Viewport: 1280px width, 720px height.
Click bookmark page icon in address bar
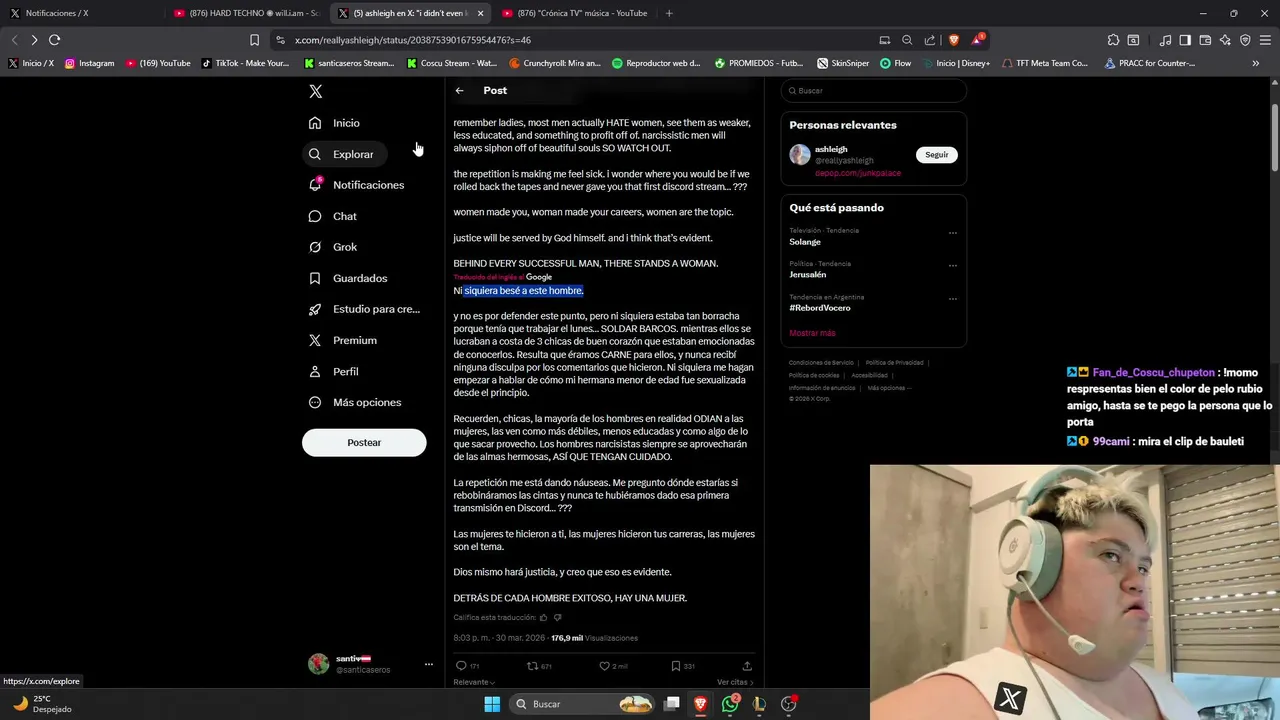[x=254, y=40]
